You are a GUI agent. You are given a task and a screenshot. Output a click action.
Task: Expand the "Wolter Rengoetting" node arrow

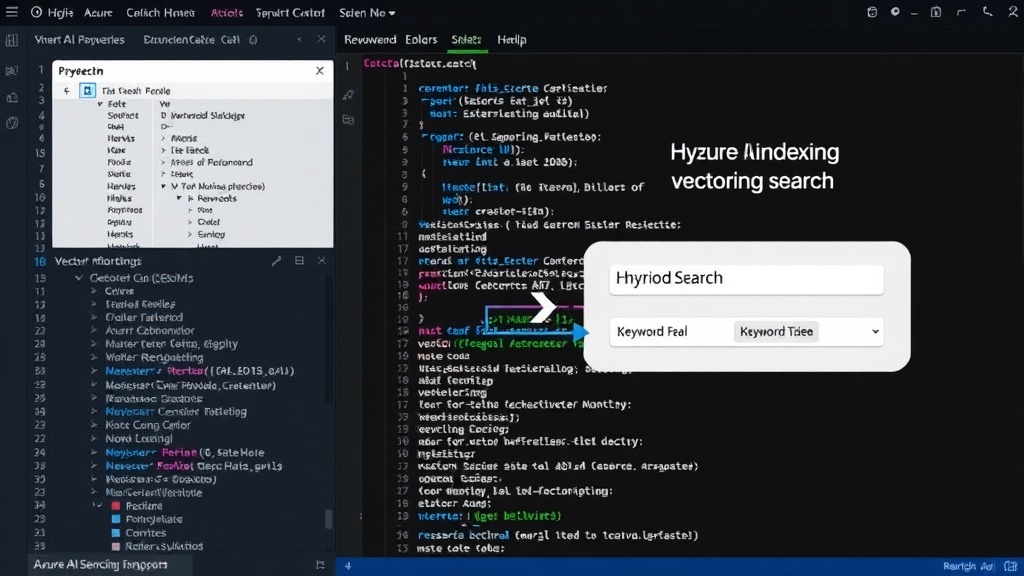click(x=94, y=358)
